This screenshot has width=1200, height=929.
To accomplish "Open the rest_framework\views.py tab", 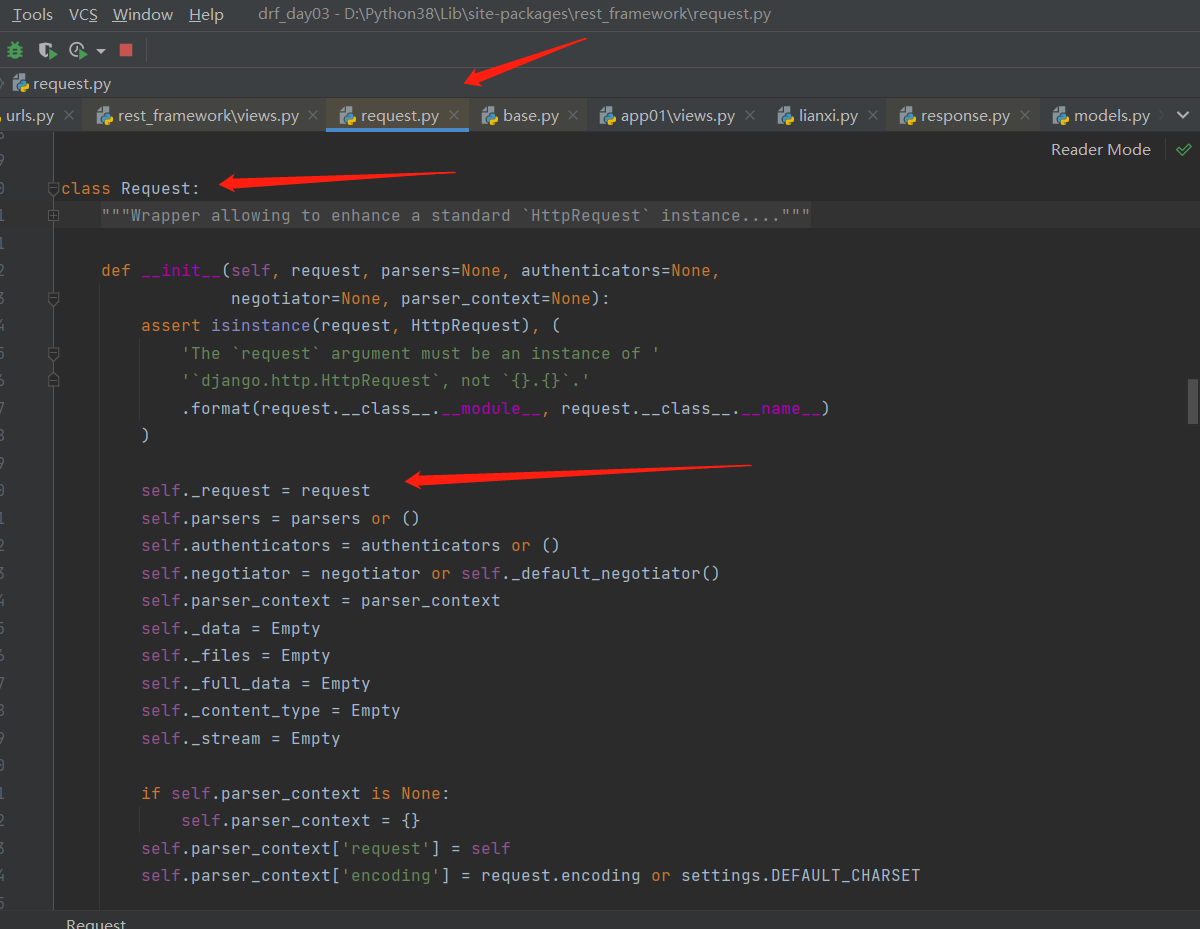I will (x=208, y=116).
